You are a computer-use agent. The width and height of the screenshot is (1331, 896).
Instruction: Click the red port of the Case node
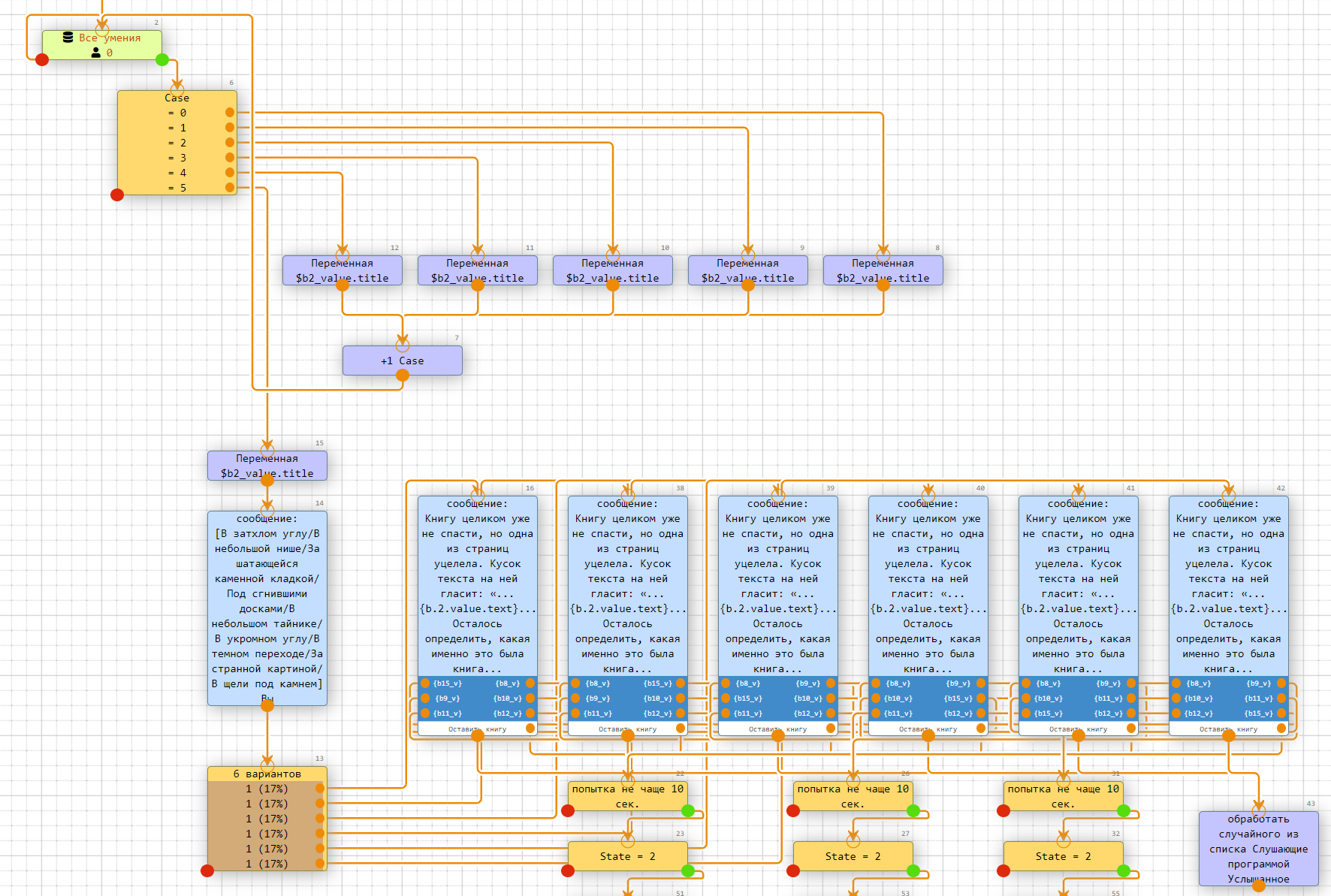click(117, 195)
